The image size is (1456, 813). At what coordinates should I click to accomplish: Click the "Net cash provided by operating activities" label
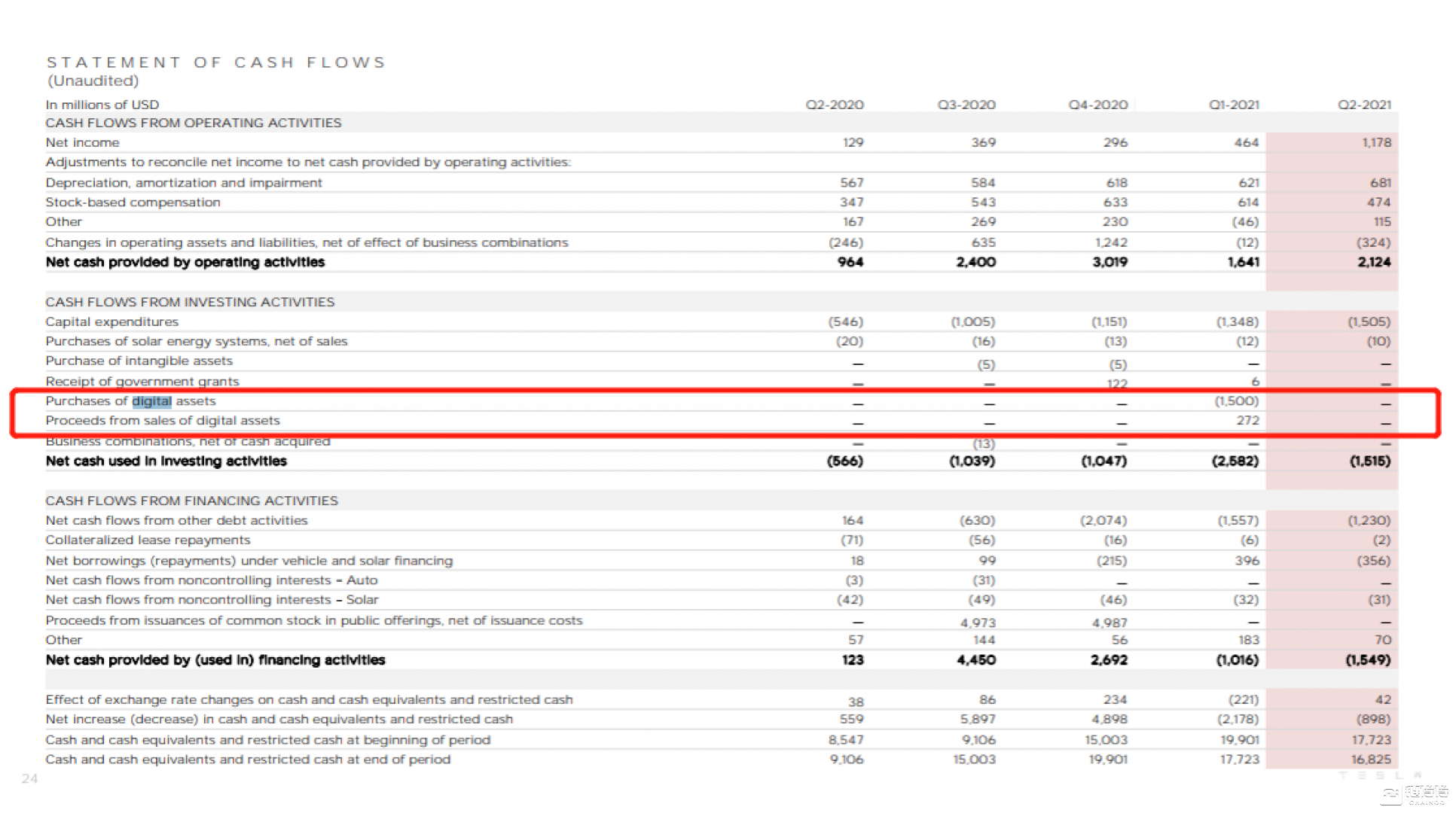185,262
